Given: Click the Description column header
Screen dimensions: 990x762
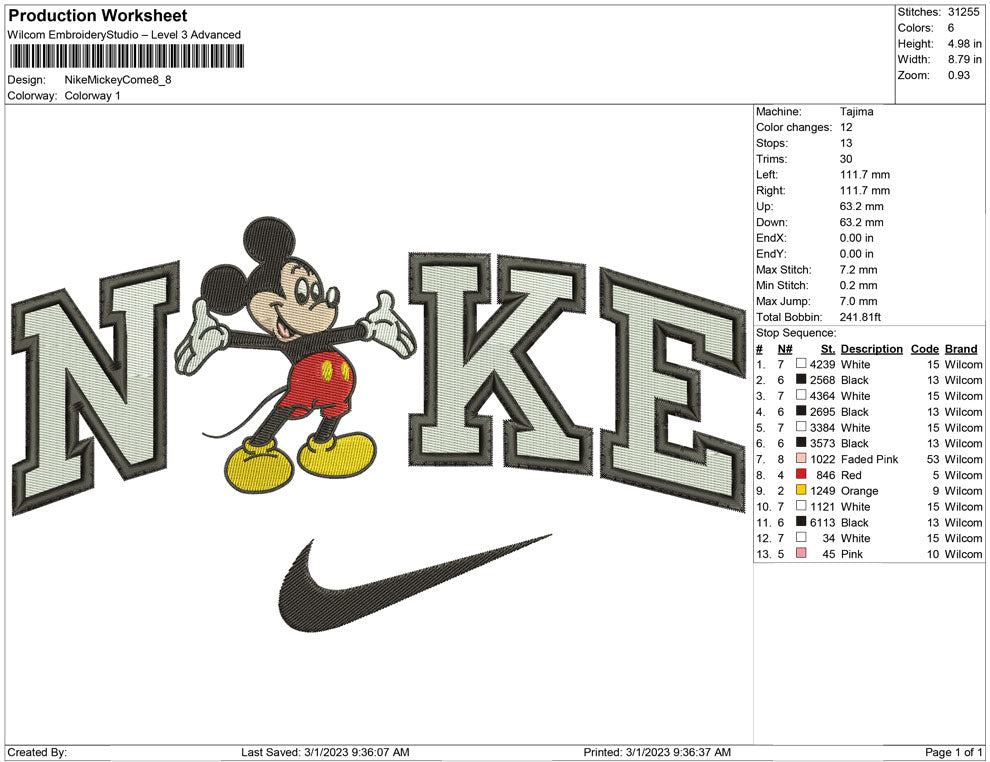Looking at the screenshot, I should 871,348.
